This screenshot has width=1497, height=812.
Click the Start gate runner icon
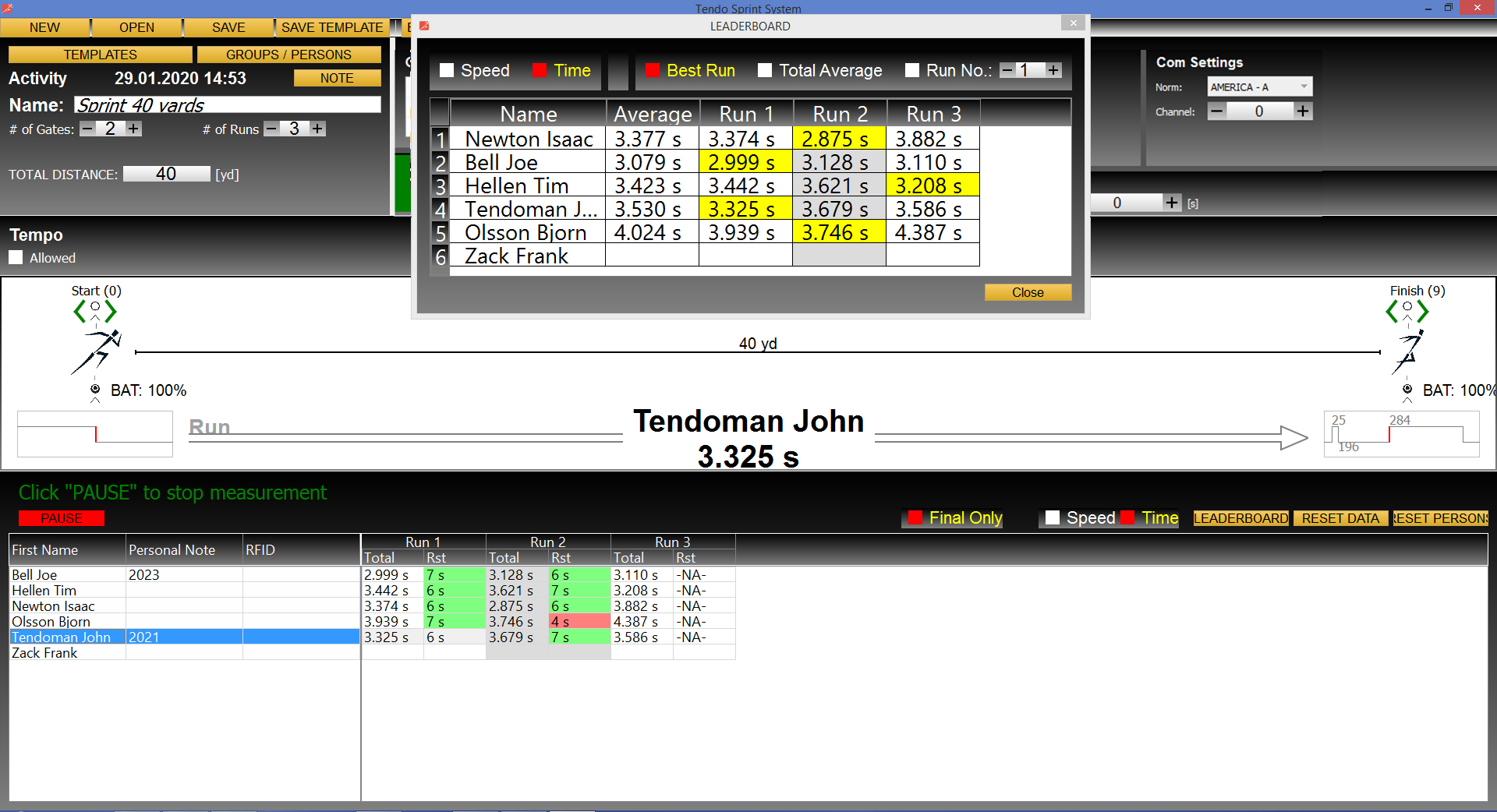[x=97, y=351]
